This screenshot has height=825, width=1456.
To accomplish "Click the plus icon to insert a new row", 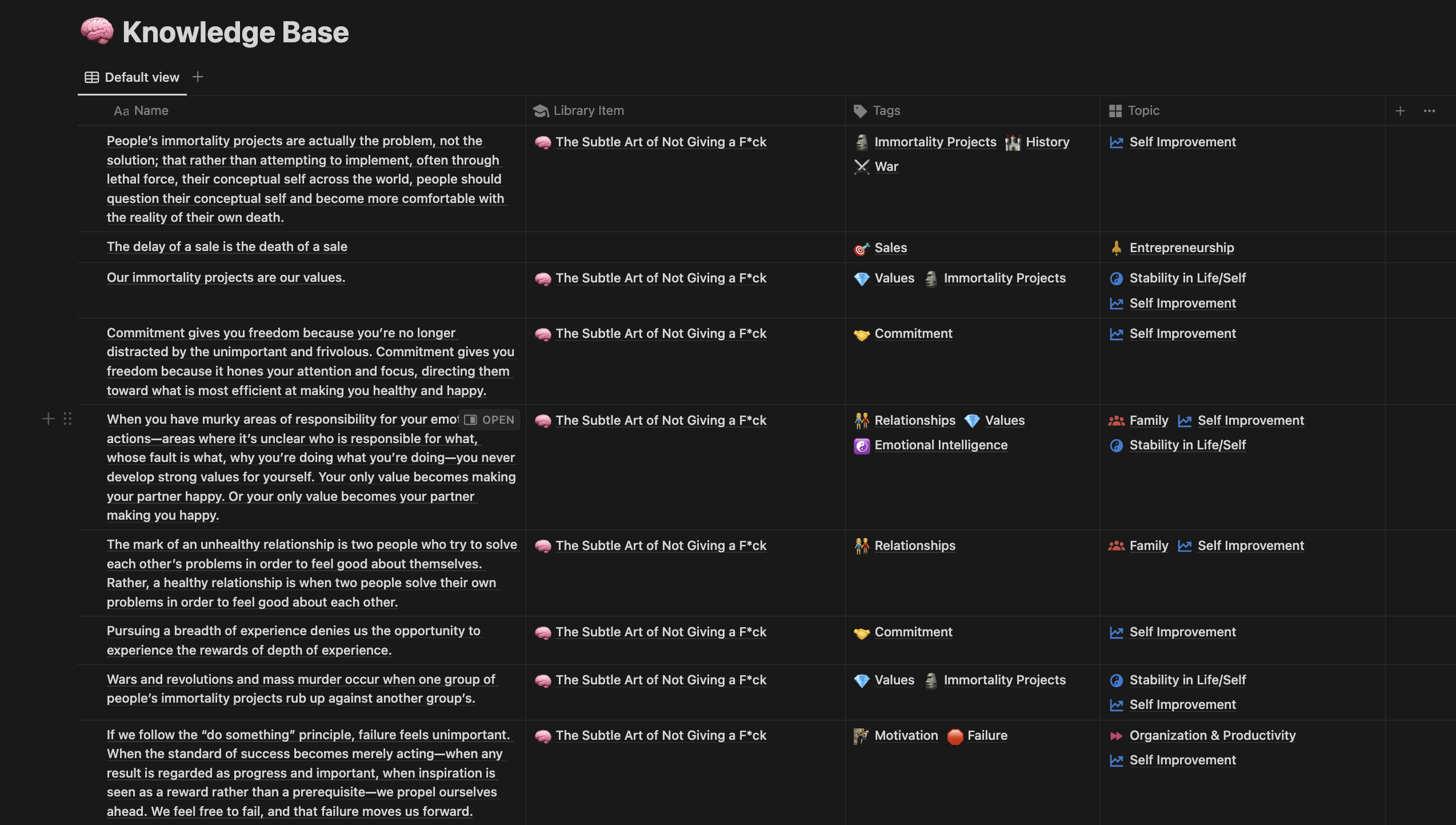I will [x=48, y=419].
